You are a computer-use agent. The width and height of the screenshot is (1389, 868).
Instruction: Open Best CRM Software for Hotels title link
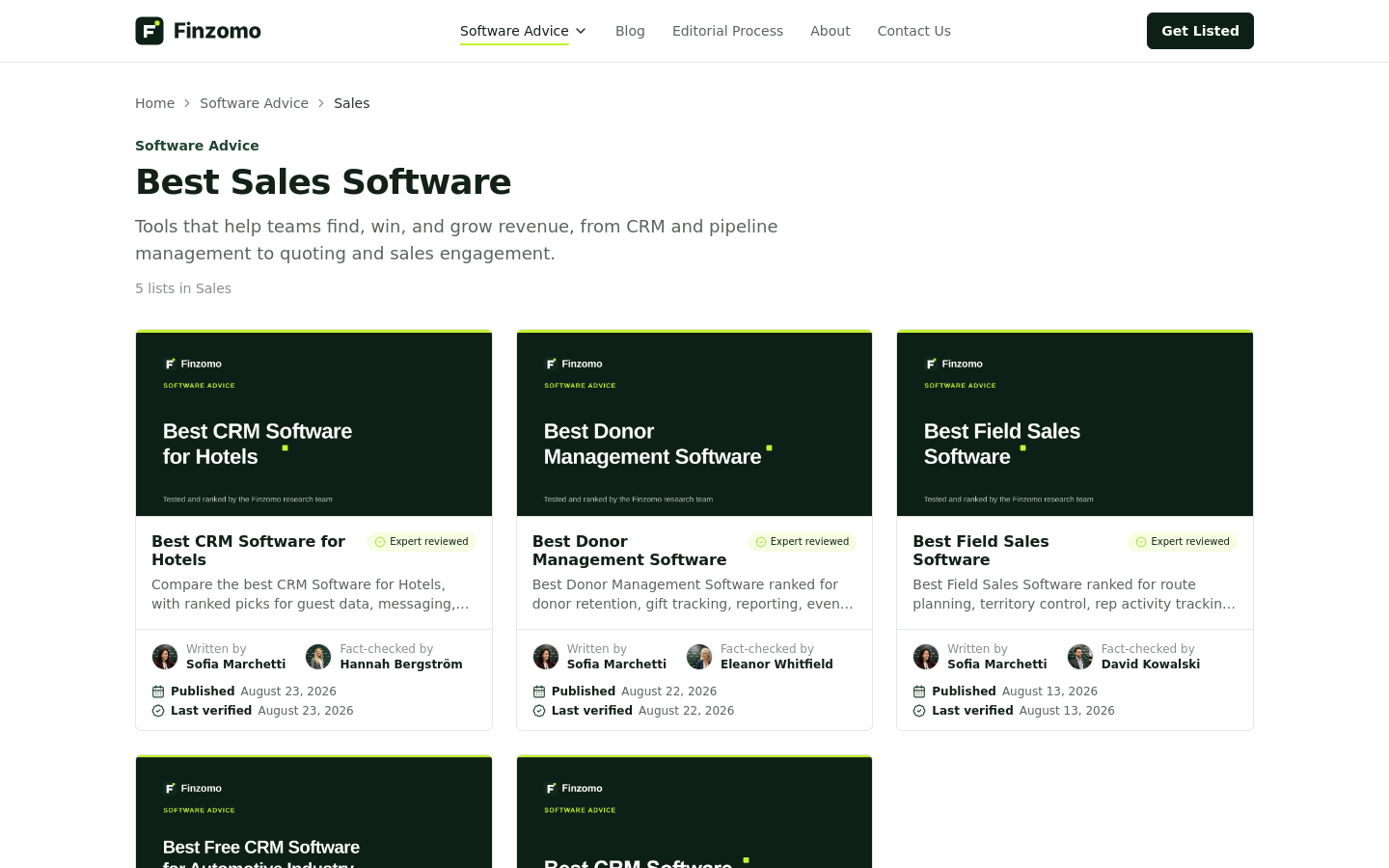click(248, 551)
